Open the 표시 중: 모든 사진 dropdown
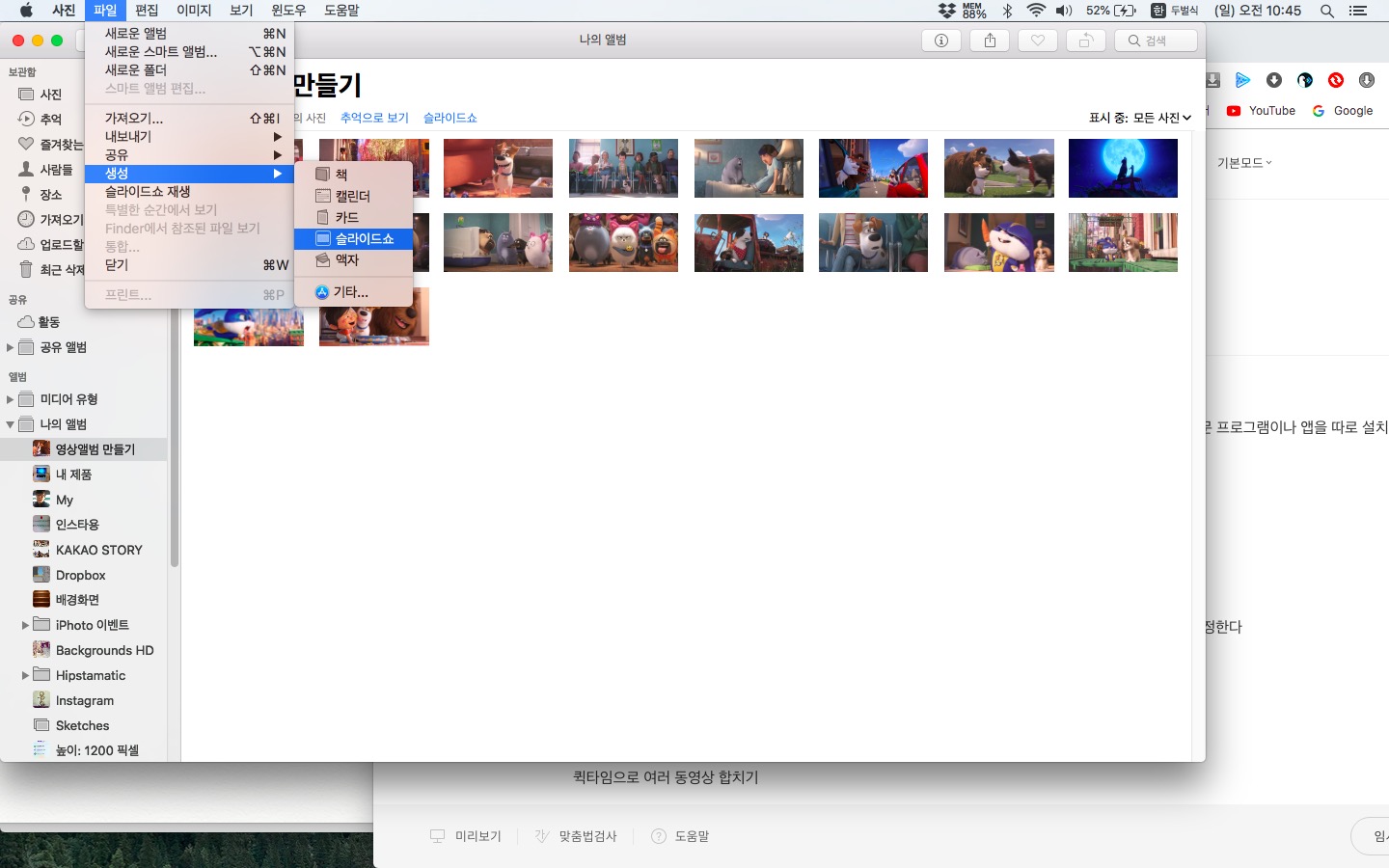Screen dimensions: 1389x868 1140,118
